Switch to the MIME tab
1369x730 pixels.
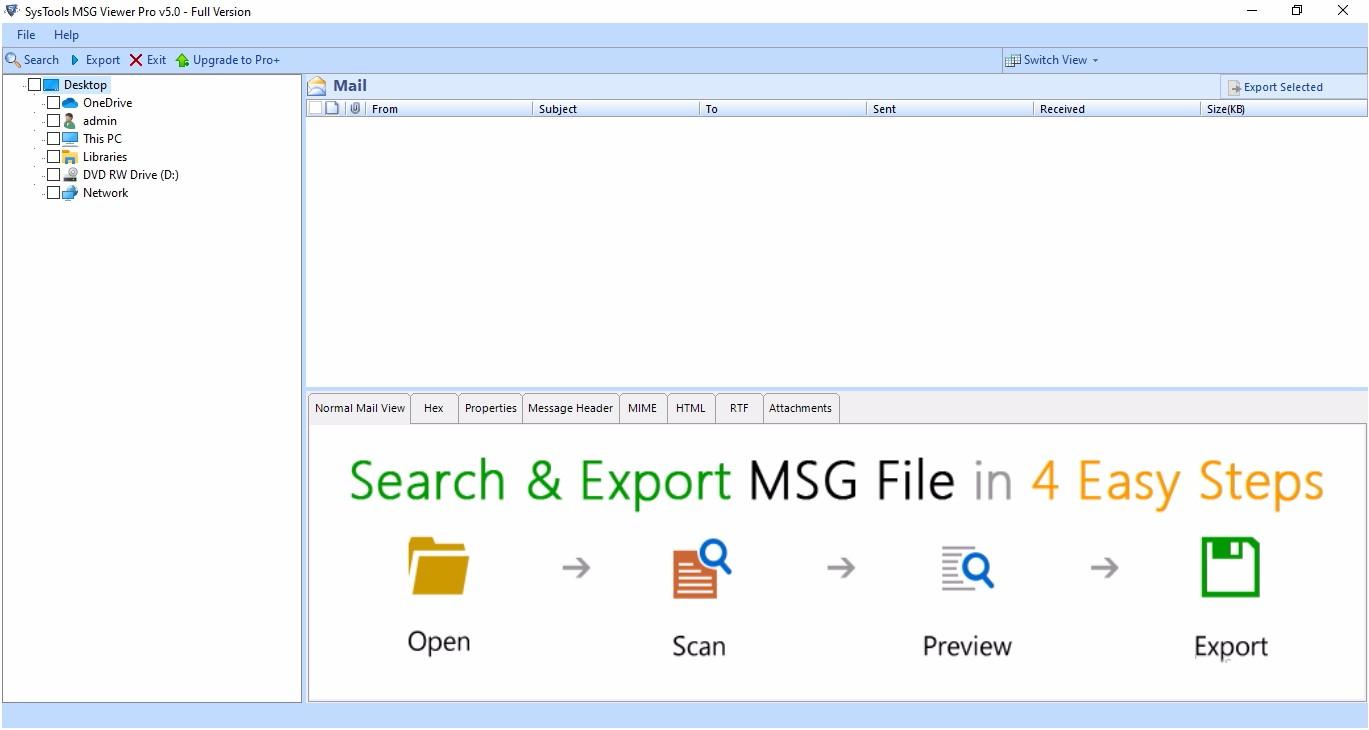(x=643, y=408)
